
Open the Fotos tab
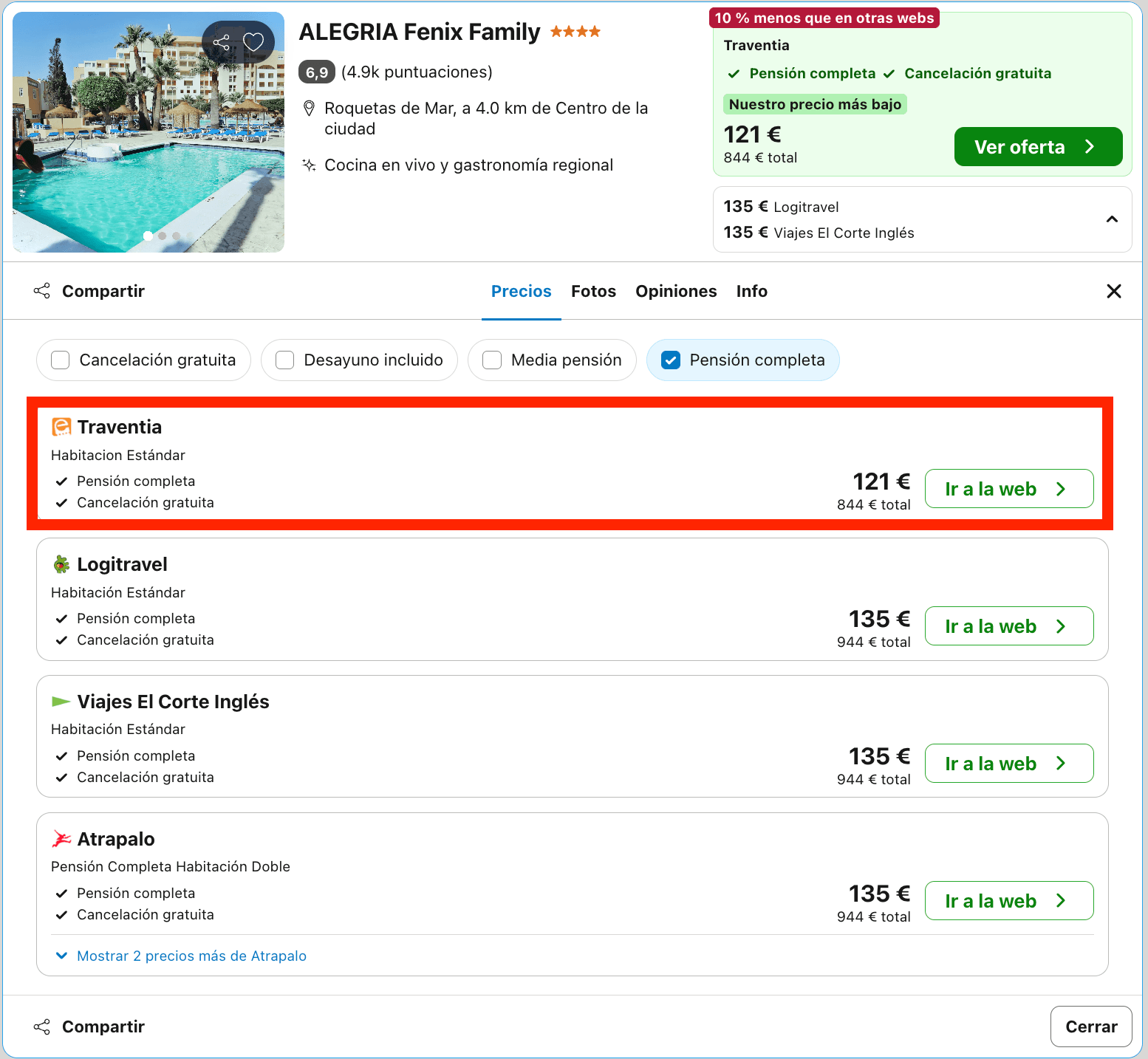(593, 291)
